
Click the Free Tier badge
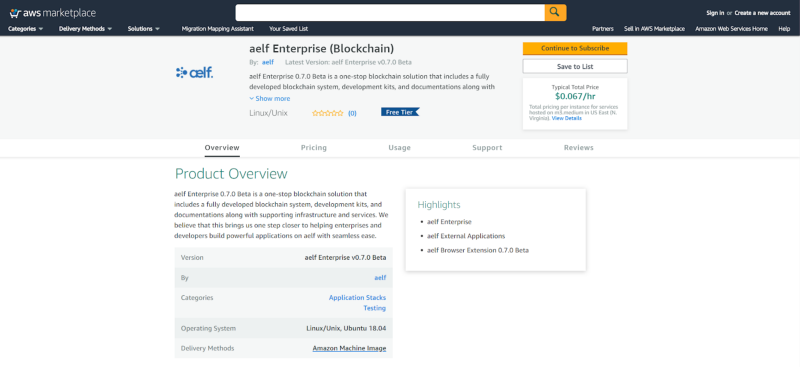(x=400, y=112)
